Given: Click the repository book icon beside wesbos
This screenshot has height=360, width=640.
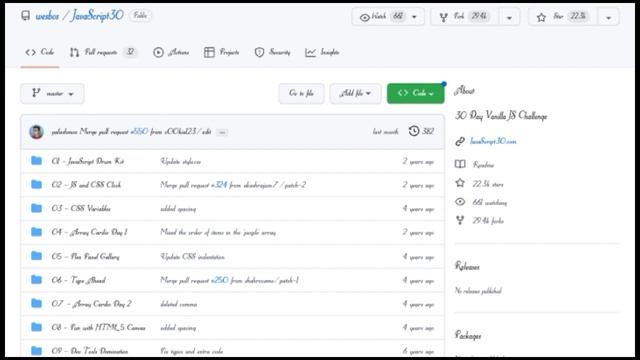Looking at the screenshot, I should [26, 16].
